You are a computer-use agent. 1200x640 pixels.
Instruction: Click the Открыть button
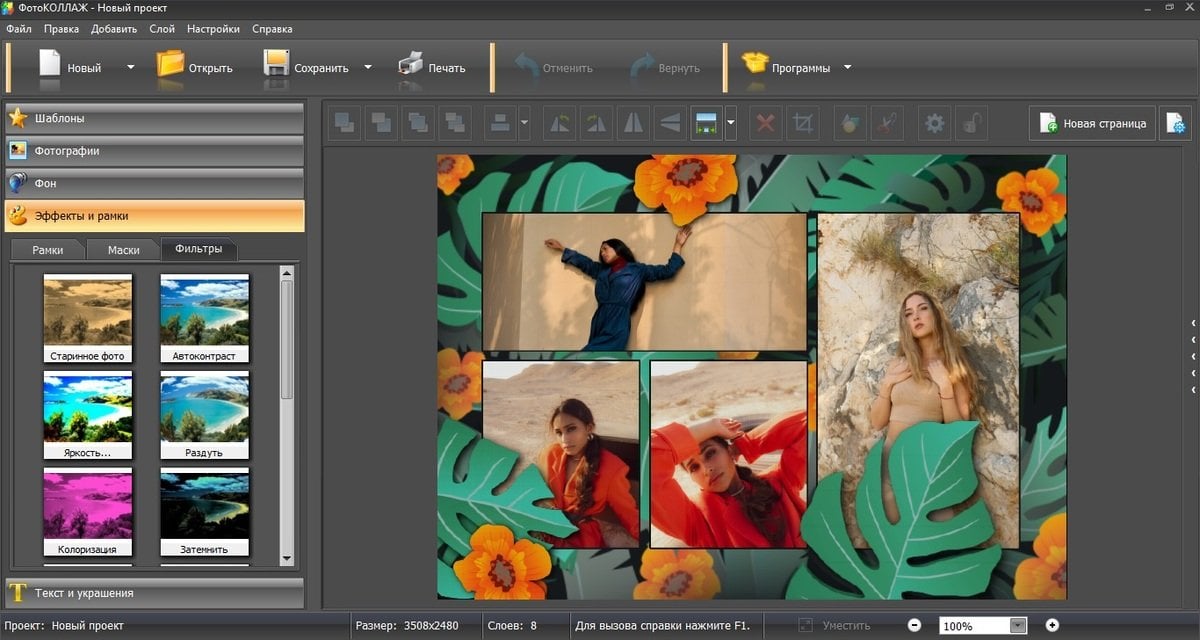tap(195, 67)
